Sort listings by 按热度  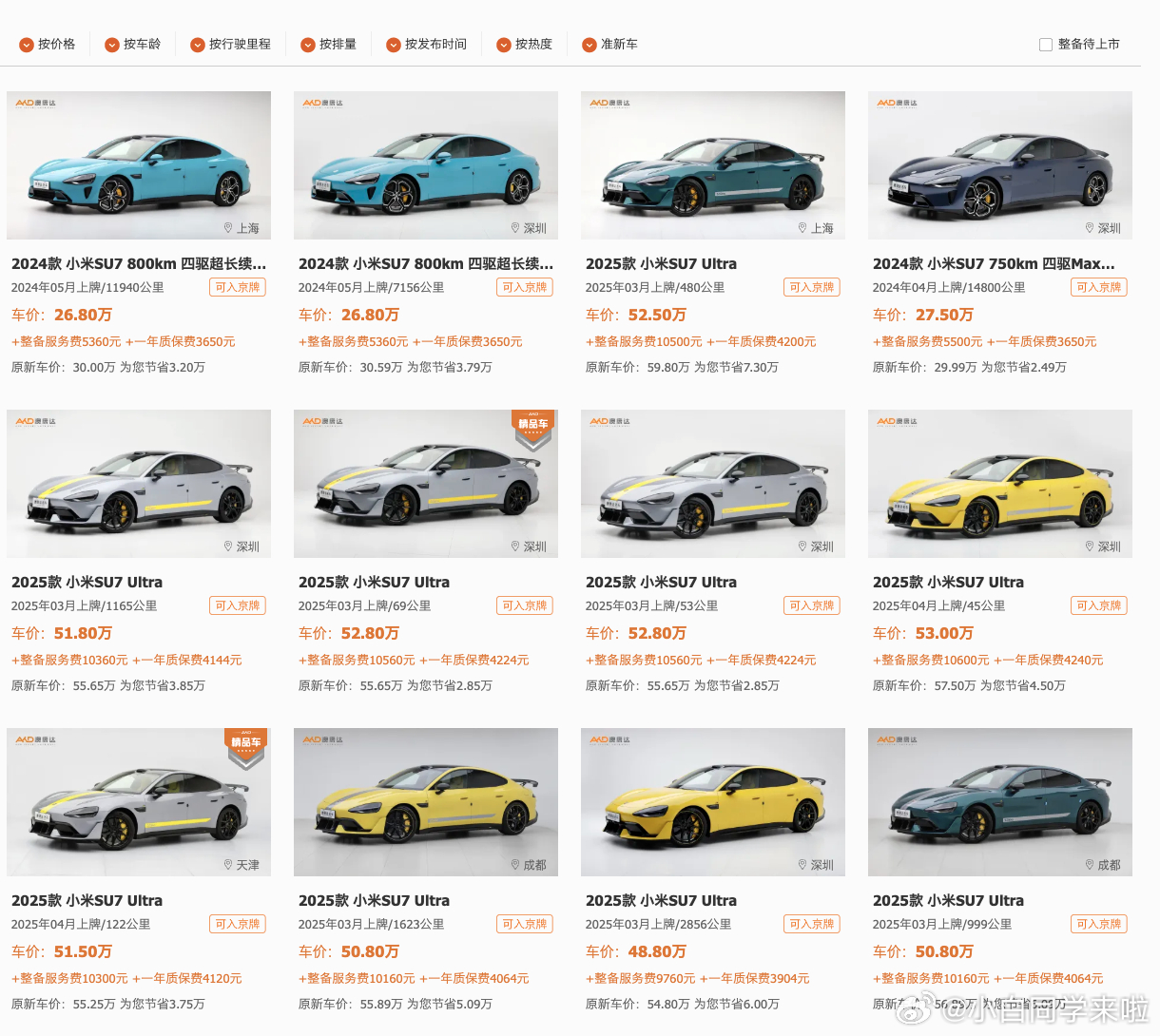(x=525, y=45)
